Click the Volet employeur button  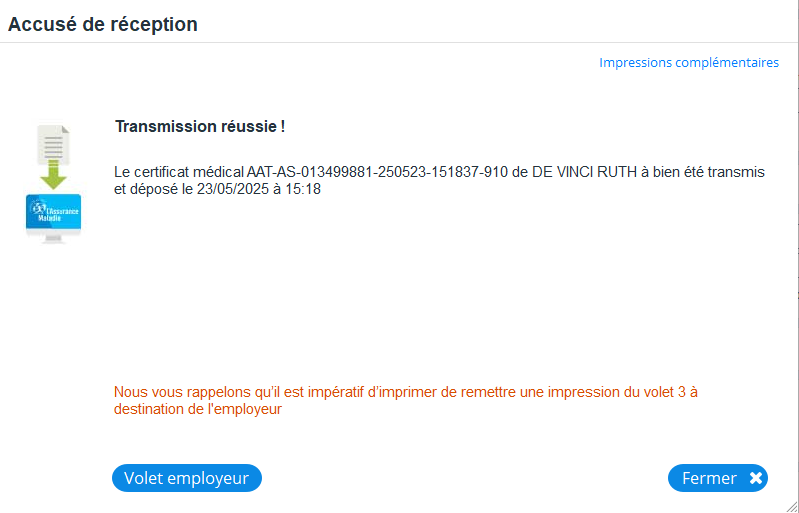pyautogui.click(x=186, y=478)
